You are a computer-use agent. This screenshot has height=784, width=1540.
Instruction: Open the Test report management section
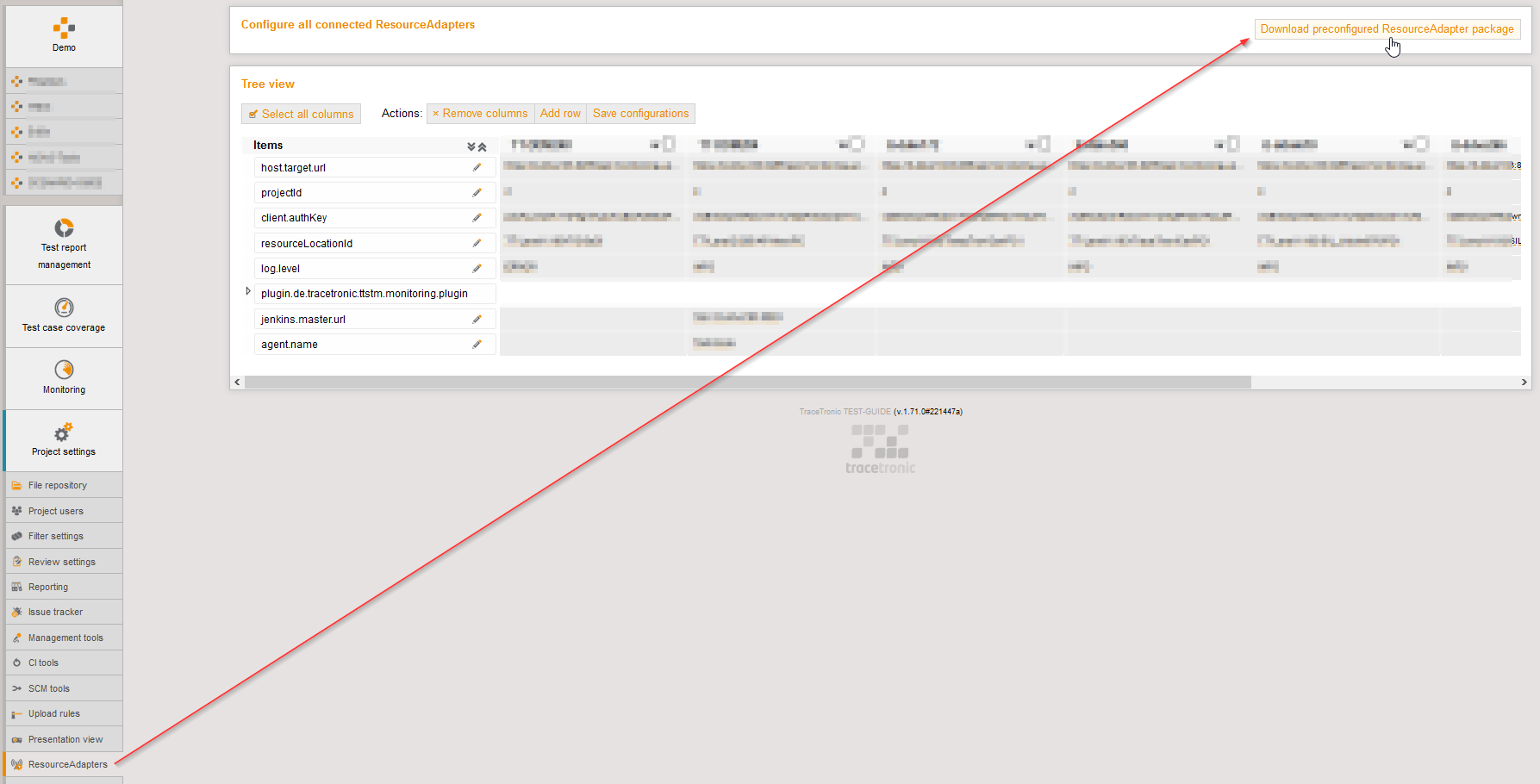[x=64, y=245]
